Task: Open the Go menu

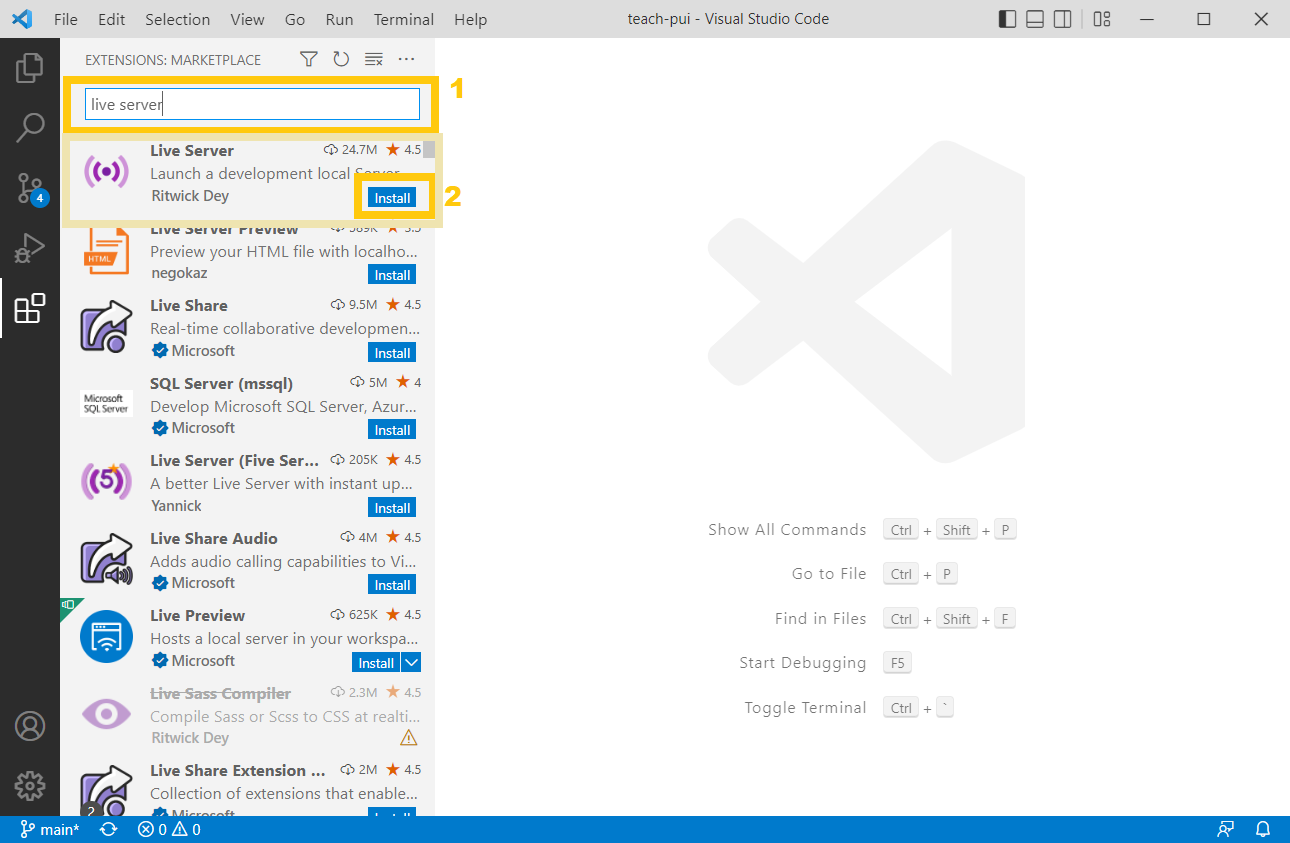Action: coord(295,19)
